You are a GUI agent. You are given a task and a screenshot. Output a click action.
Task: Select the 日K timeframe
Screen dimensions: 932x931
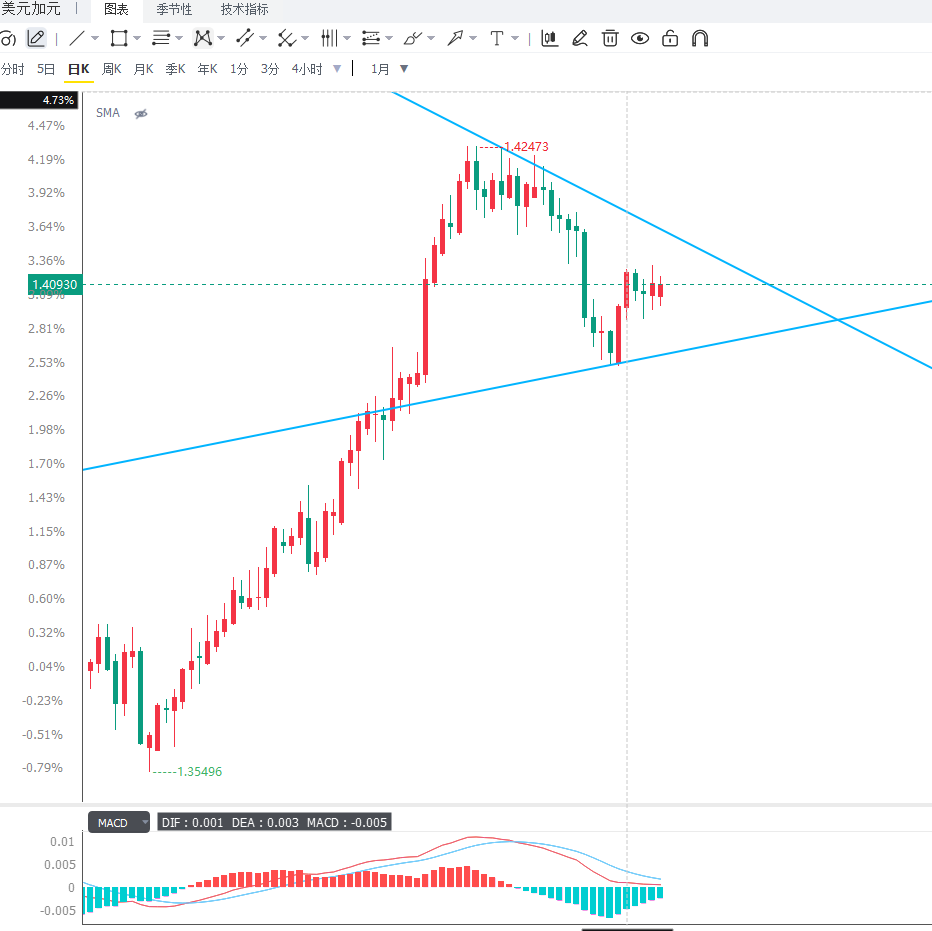coord(78,69)
